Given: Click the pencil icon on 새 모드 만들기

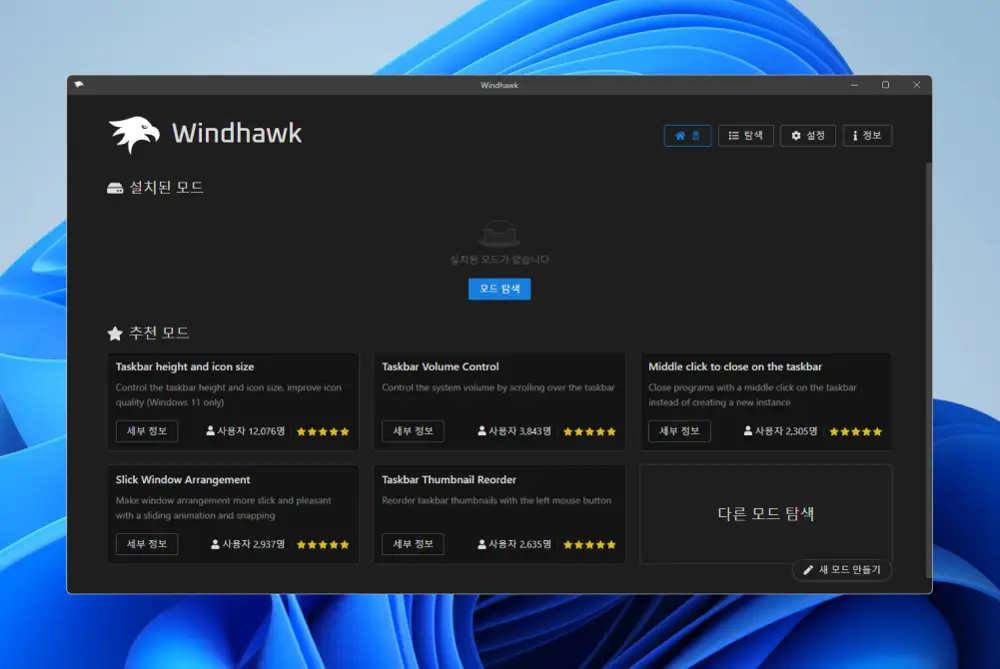Looking at the screenshot, I should pyautogui.click(x=807, y=569).
